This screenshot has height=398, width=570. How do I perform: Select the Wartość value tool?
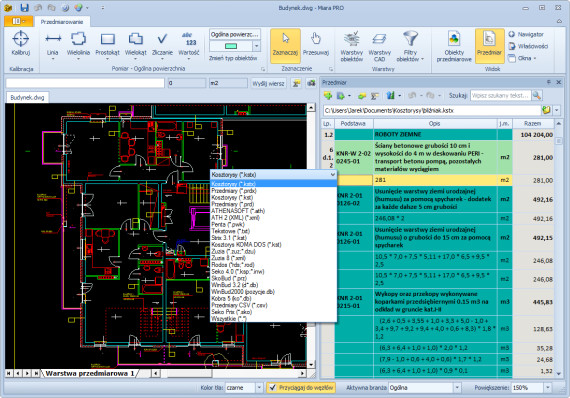[189, 44]
